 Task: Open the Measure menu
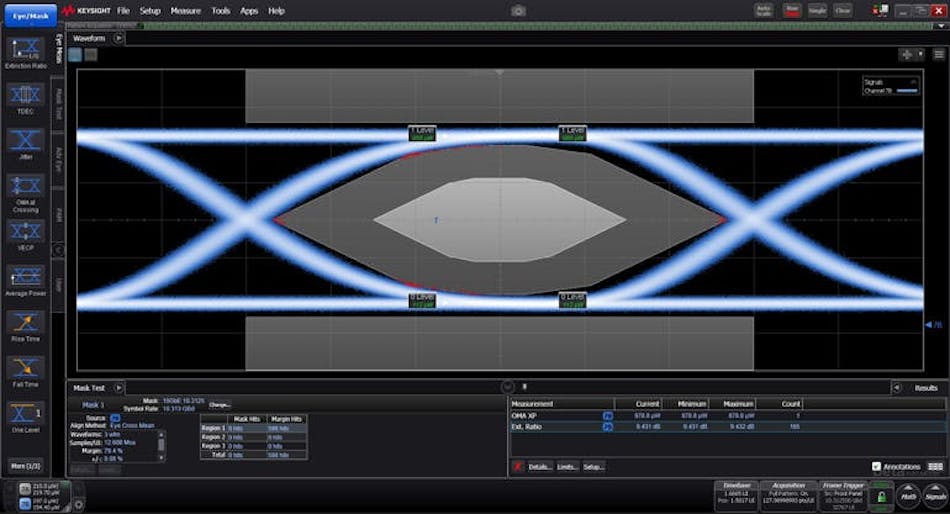[x=185, y=10]
